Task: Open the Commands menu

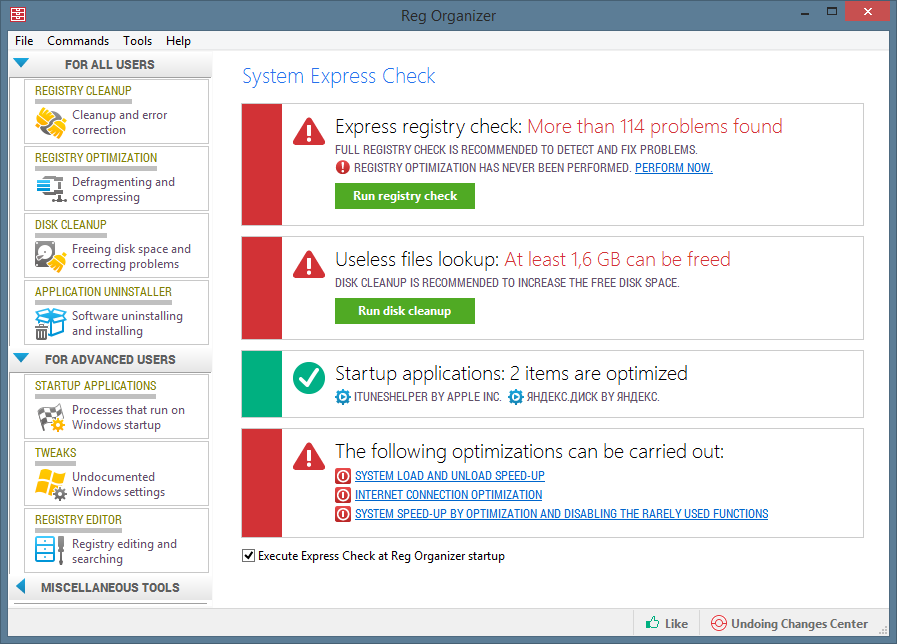Action: [78, 41]
